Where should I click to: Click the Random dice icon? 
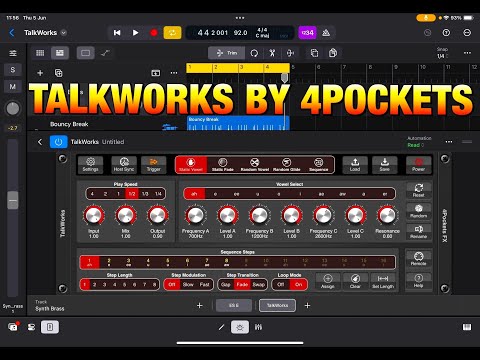(x=419, y=211)
